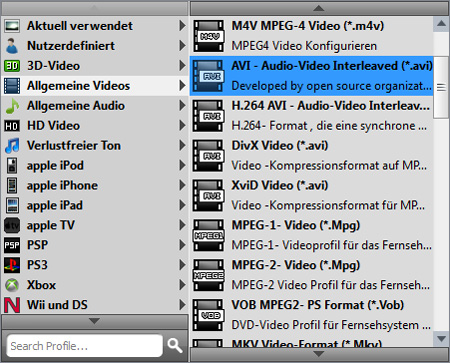Expand the Xbox submenu arrow

coord(182,285)
